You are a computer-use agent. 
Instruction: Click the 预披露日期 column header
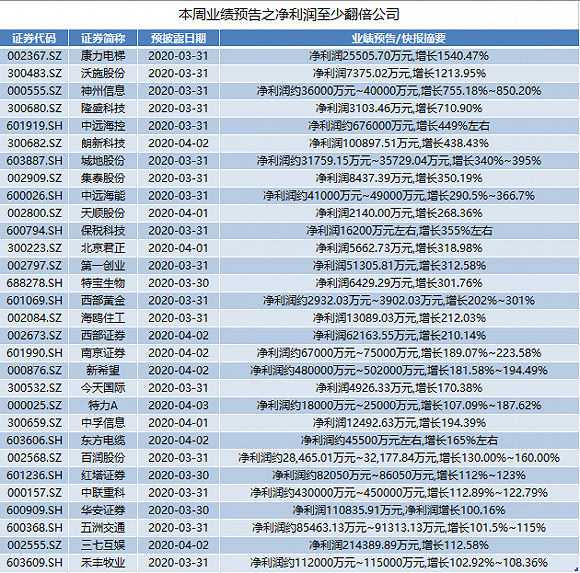coord(178,38)
